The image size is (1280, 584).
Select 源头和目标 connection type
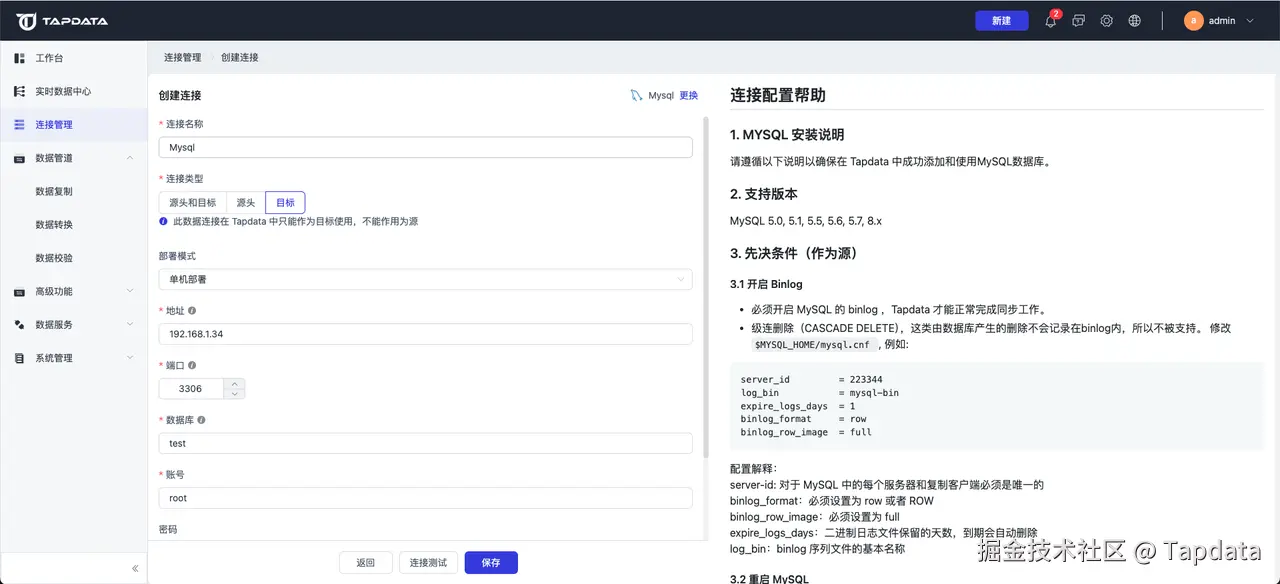click(192, 202)
